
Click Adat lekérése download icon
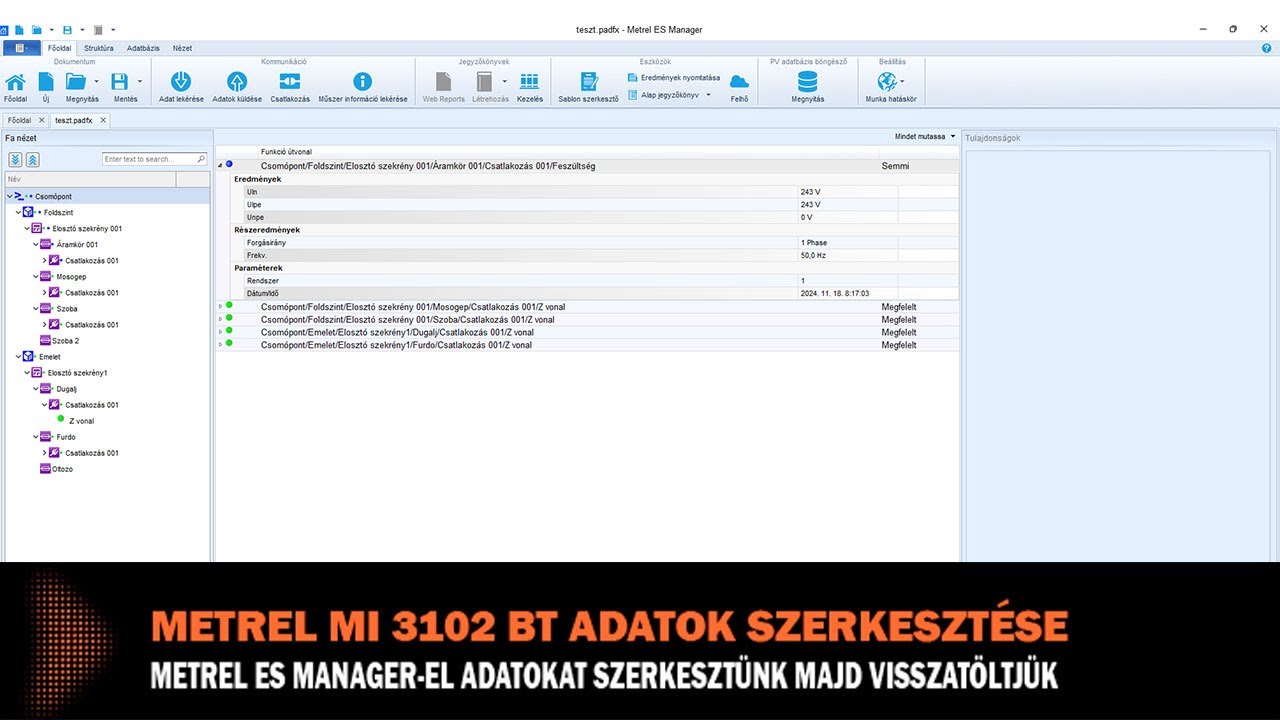(x=181, y=82)
